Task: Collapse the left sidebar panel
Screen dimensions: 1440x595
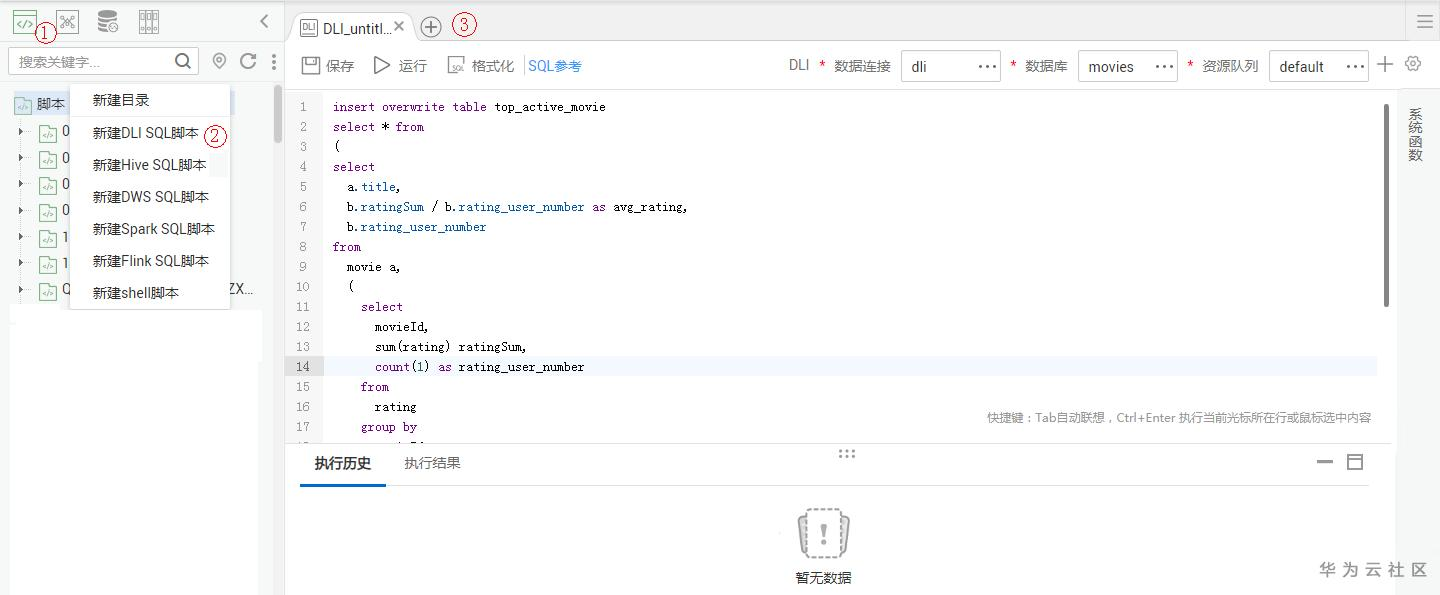Action: point(264,21)
